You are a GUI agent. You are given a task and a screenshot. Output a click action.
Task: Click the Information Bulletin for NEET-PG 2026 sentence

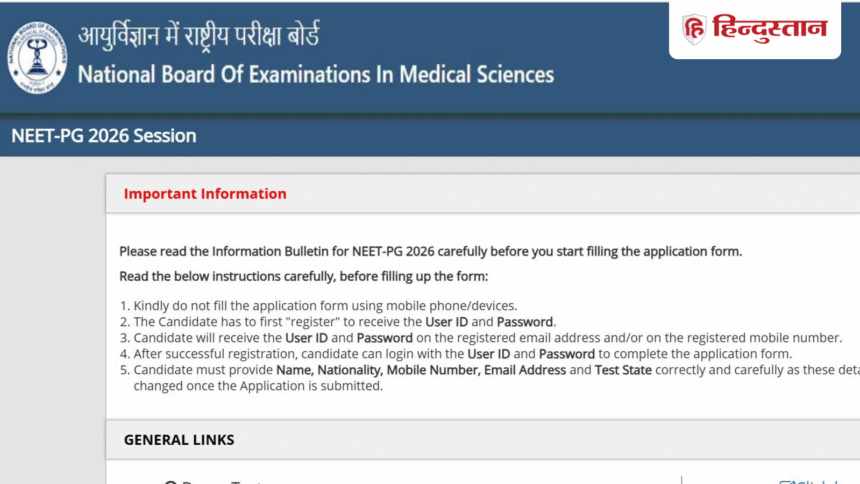pyautogui.click(x=430, y=251)
